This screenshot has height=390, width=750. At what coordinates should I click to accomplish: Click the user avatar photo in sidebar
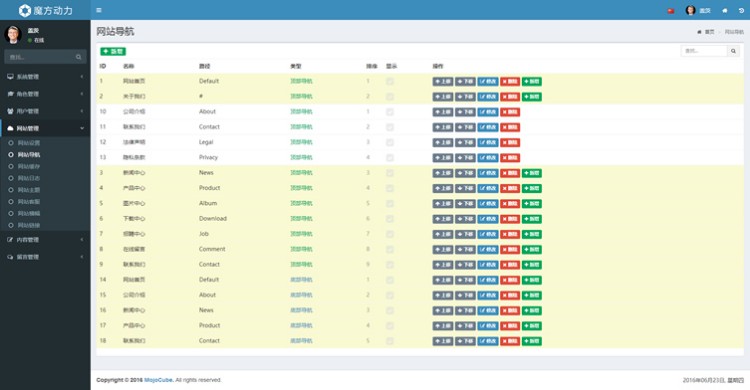point(12,35)
